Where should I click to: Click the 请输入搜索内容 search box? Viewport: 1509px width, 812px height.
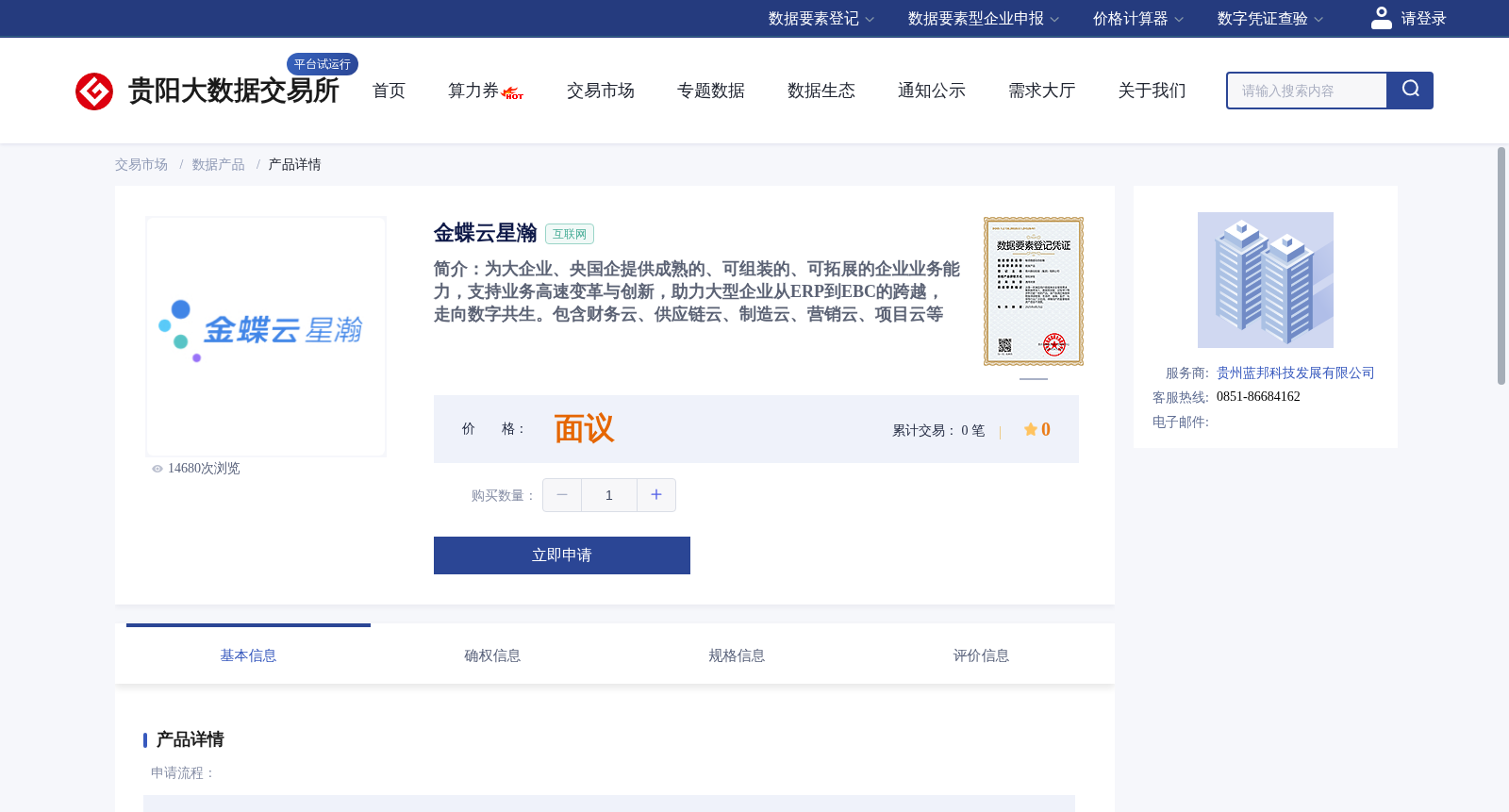click(1307, 91)
